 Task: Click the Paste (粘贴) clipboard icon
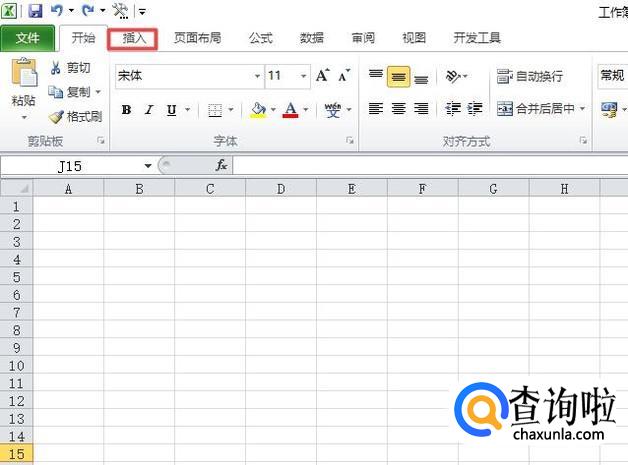(x=24, y=72)
